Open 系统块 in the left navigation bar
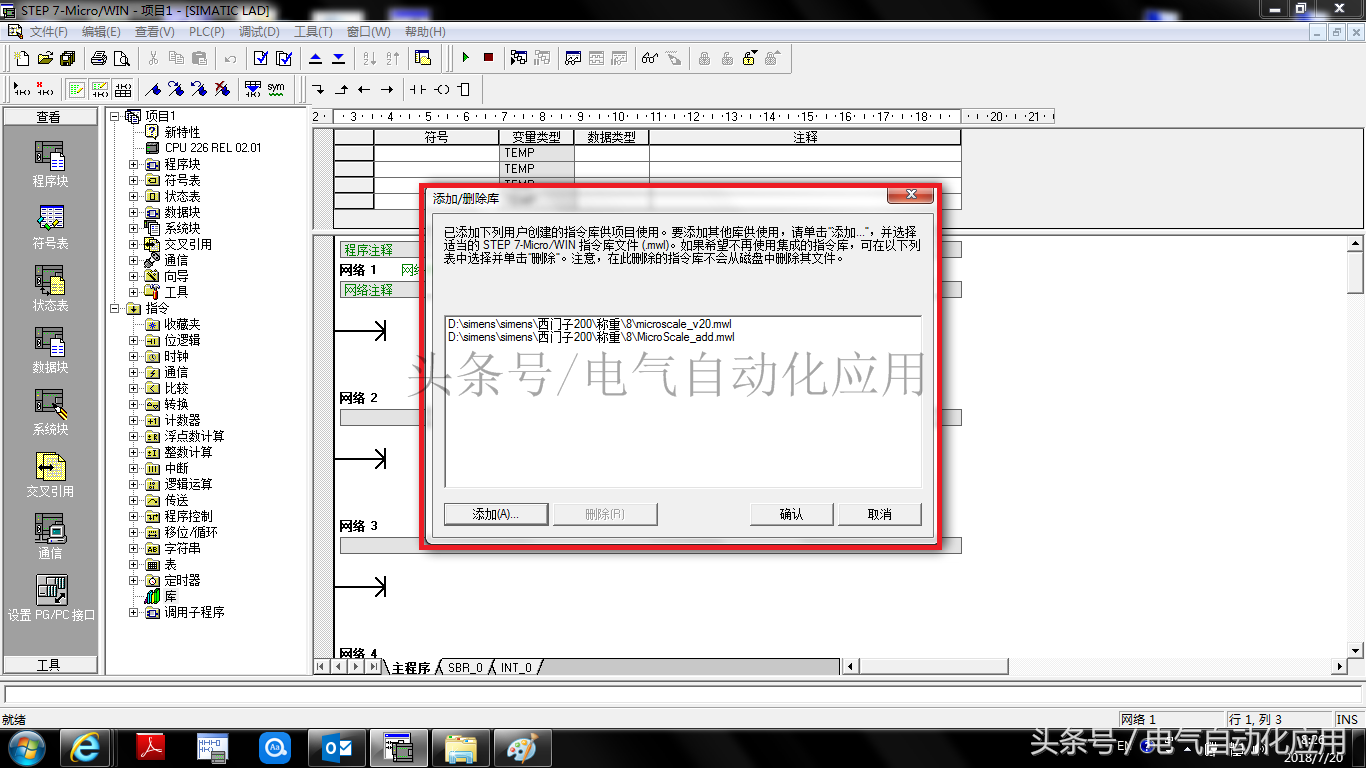The height and width of the screenshot is (768, 1366). point(50,413)
